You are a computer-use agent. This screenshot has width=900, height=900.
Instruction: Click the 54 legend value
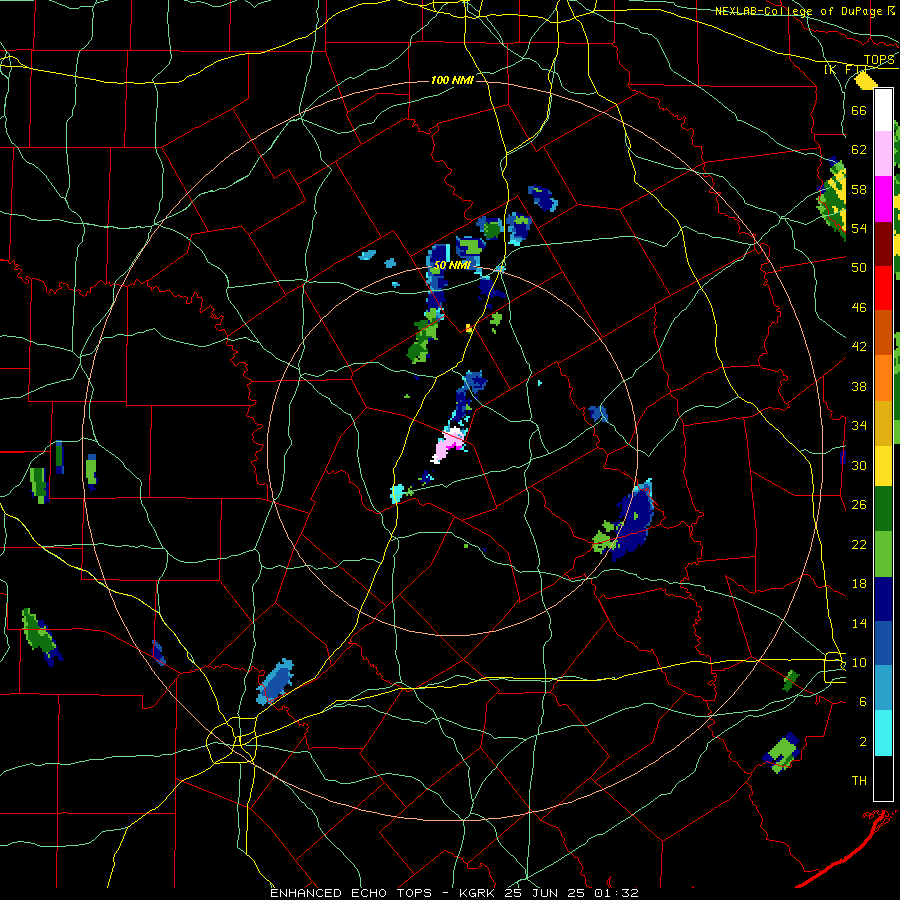coord(859,228)
